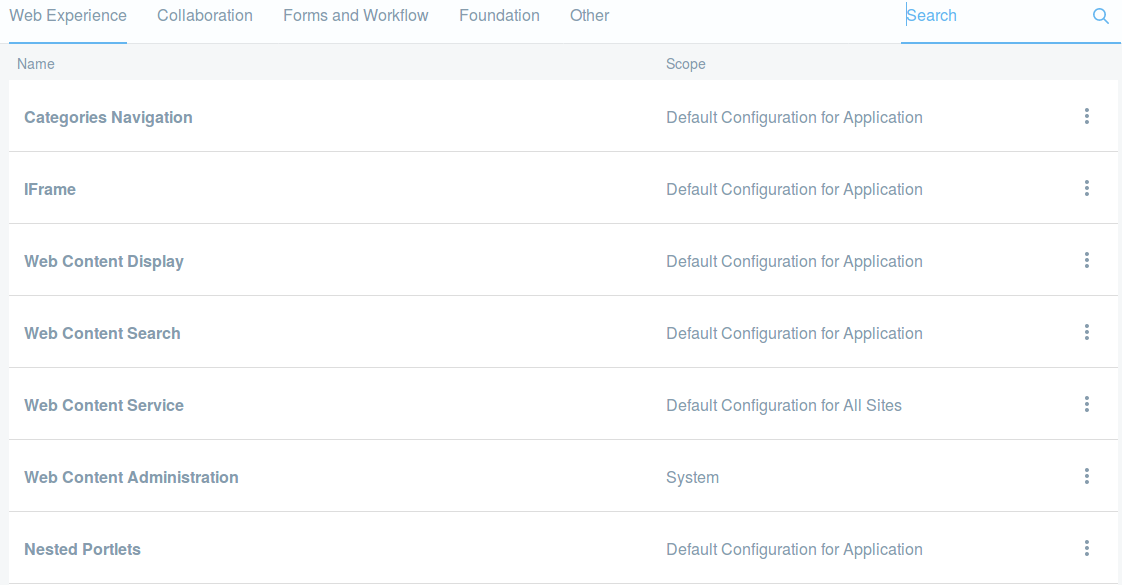Click scope text in Categories Navigation row
The height and width of the screenshot is (585, 1122).
click(x=794, y=117)
